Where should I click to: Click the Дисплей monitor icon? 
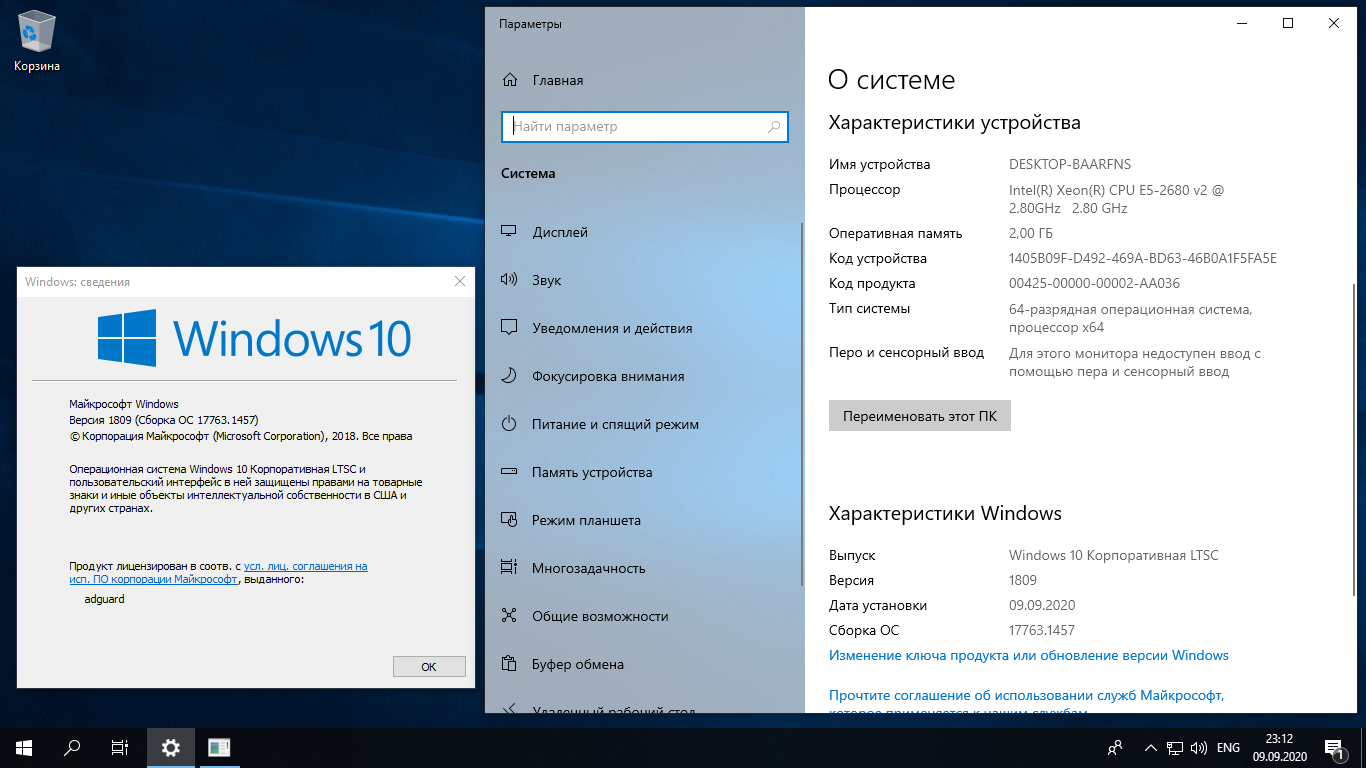[509, 232]
